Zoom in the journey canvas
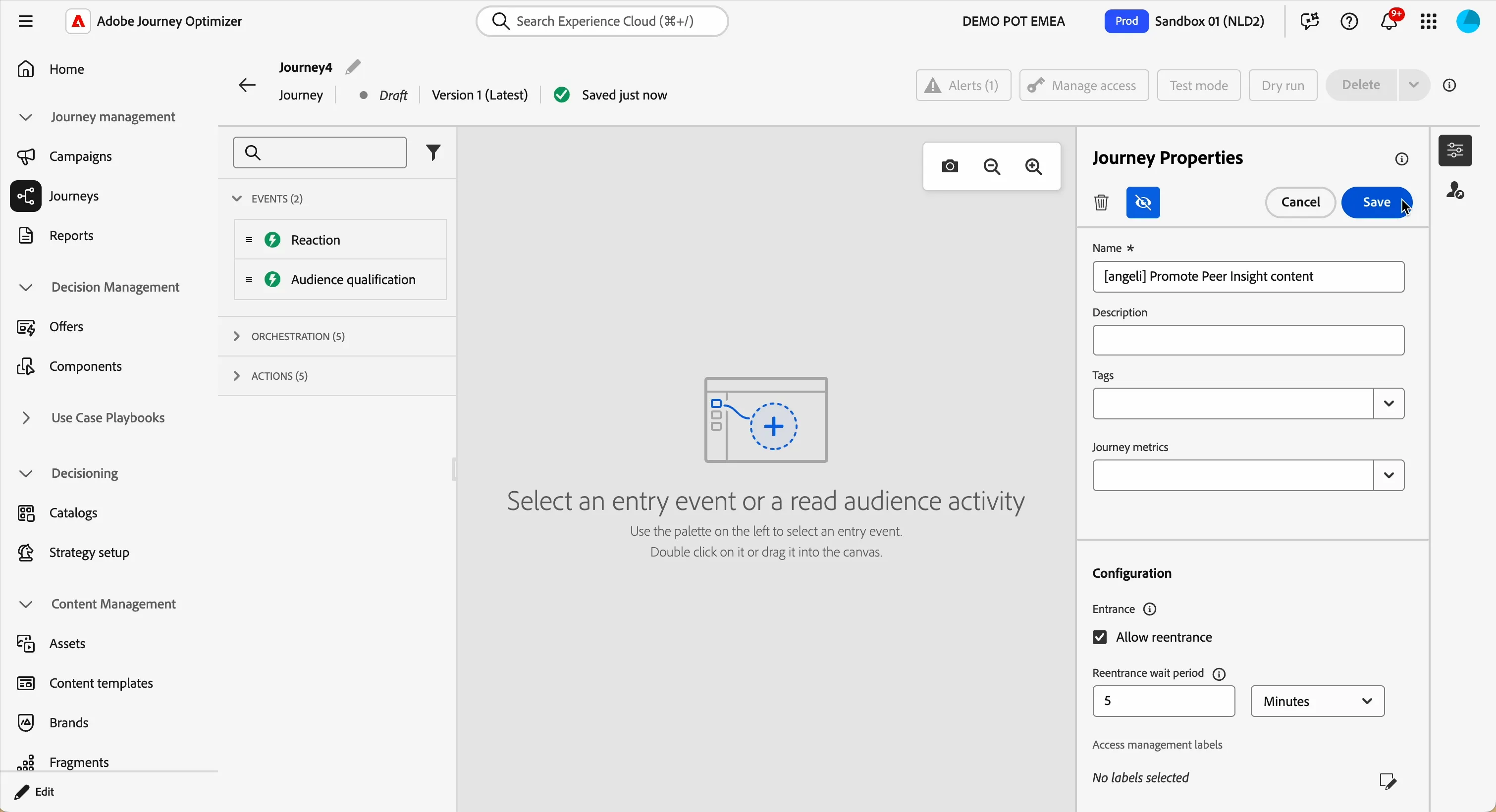Image resolution: width=1496 pixels, height=812 pixels. [x=1034, y=167]
